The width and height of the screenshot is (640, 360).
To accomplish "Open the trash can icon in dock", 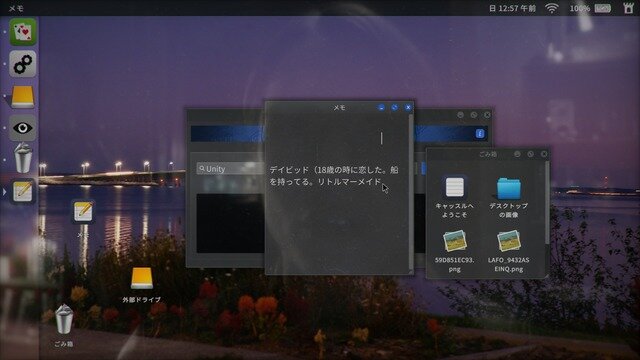I will [x=23, y=158].
